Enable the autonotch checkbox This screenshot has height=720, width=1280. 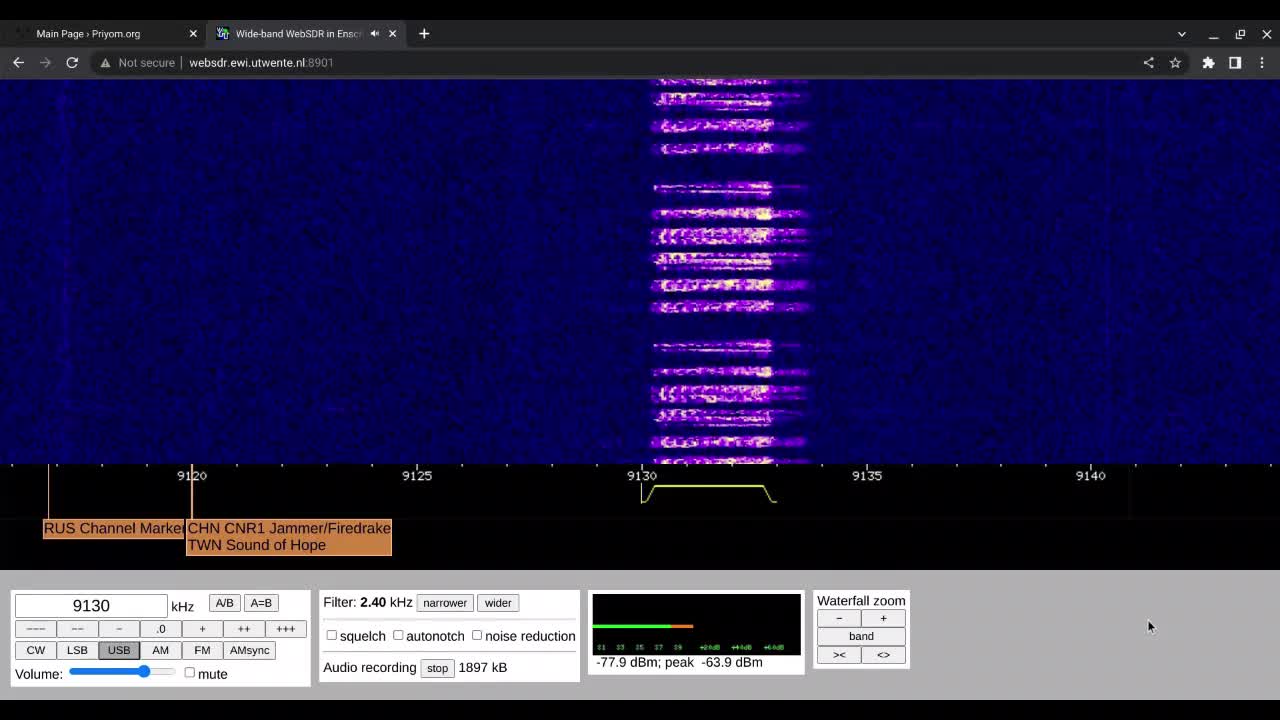coord(398,635)
